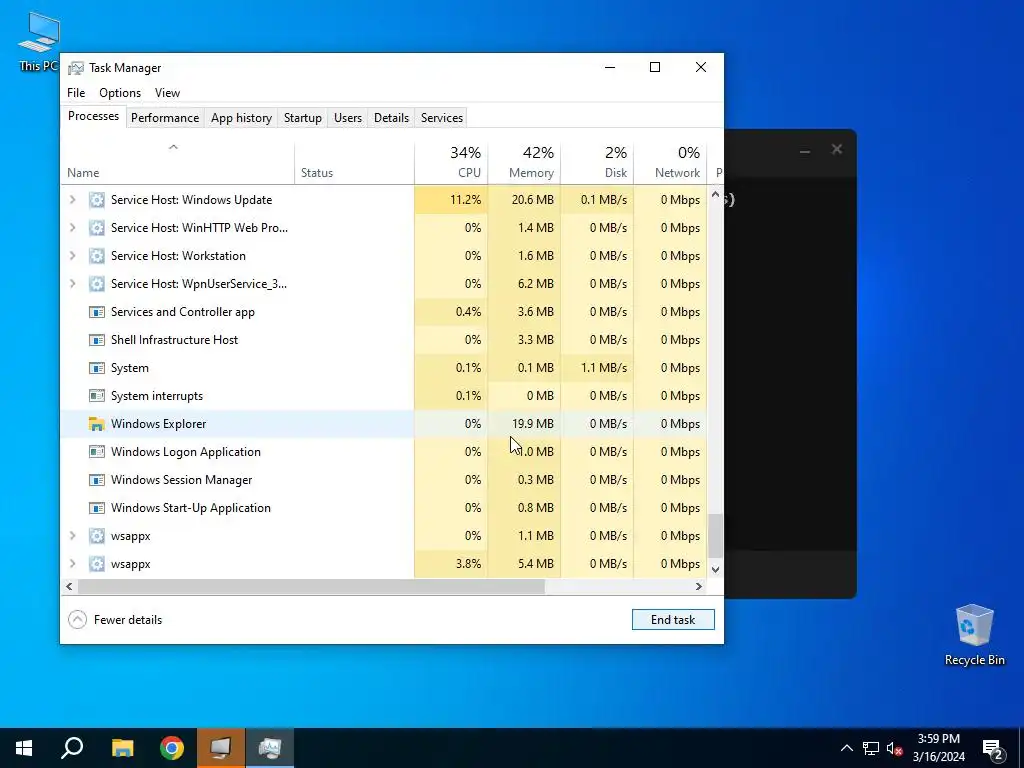Click the gear icon of wsappx using 5.4 MB
This screenshot has height=768, width=1024.
(97, 564)
